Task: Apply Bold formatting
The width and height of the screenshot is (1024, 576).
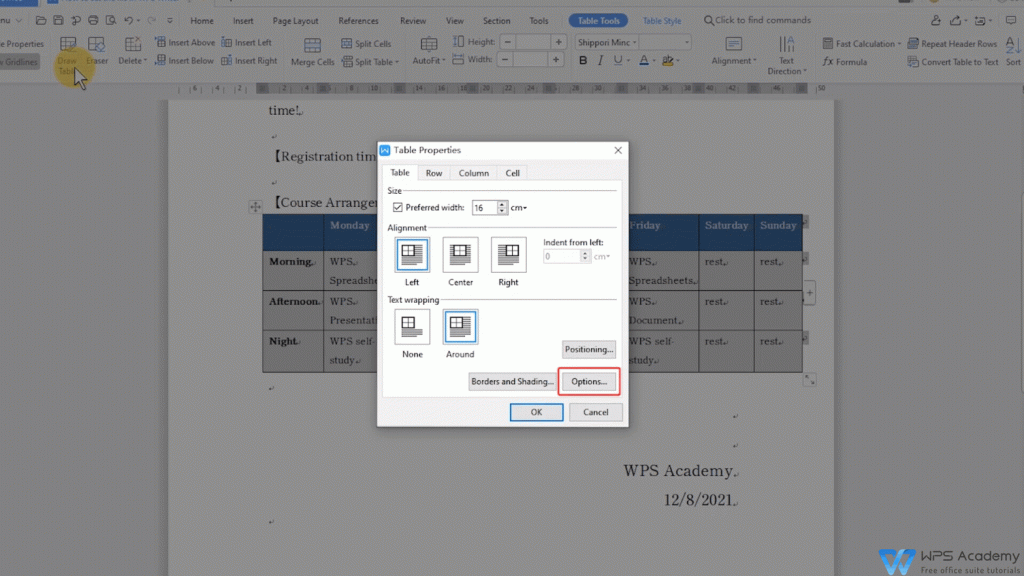Action: pos(583,61)
